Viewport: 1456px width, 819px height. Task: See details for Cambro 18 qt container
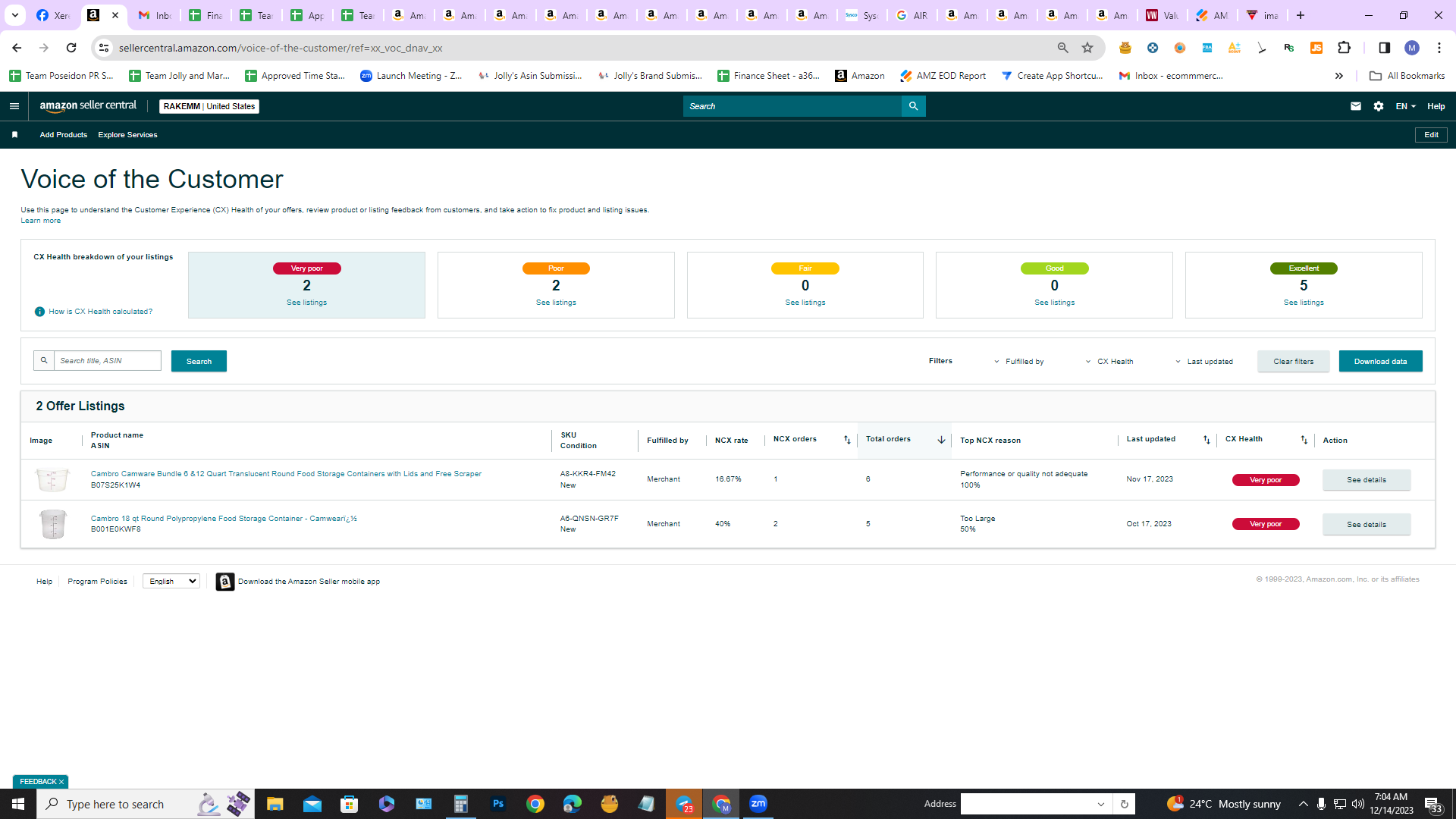point(1367,525)
